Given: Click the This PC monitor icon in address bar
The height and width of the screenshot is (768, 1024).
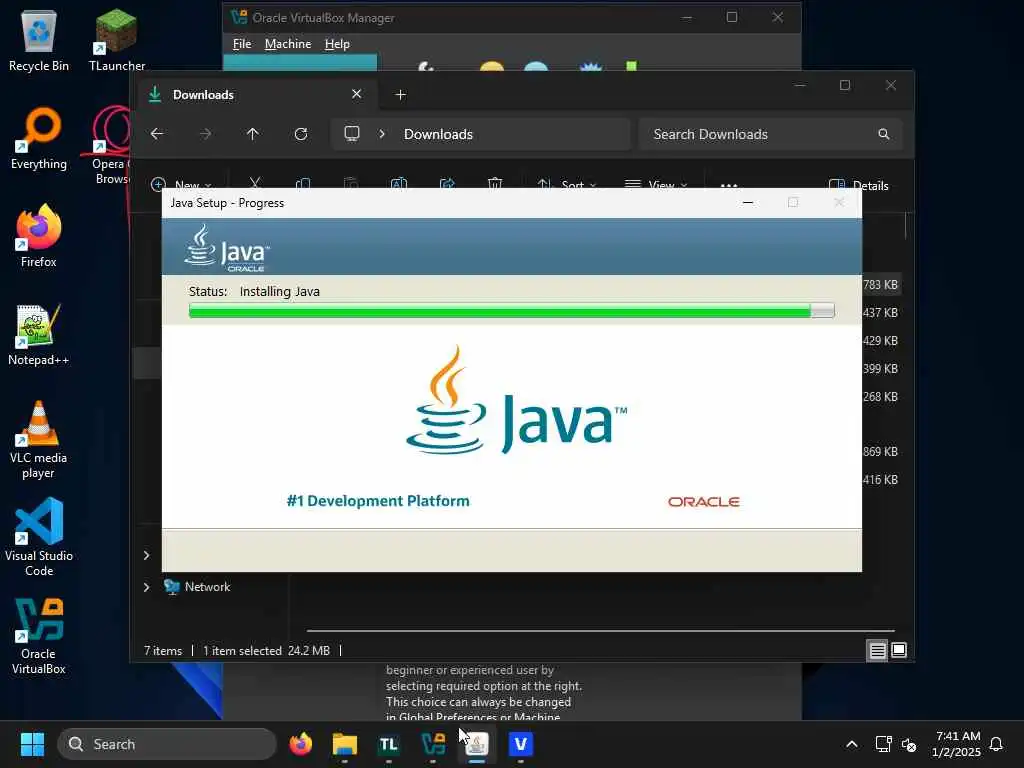Looking at the screenshot, I should 352,134.
